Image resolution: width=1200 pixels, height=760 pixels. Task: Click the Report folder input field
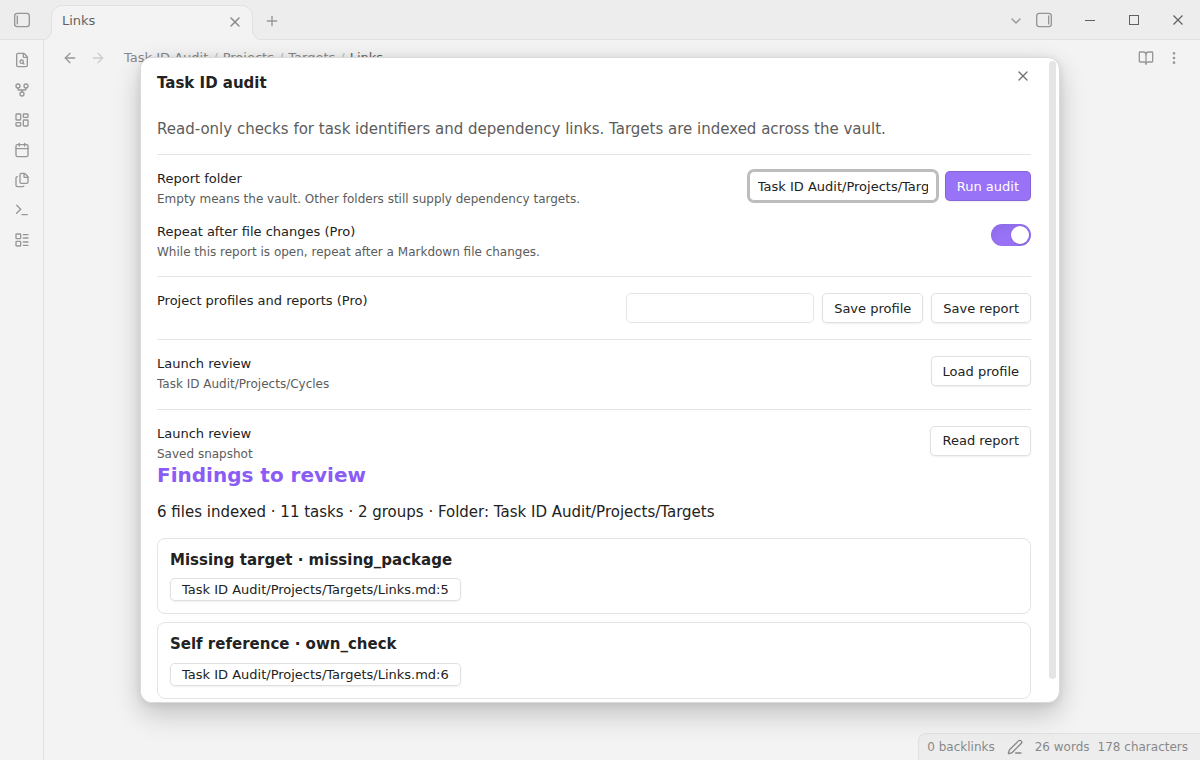pyautogui.click(x=843, y=186)
